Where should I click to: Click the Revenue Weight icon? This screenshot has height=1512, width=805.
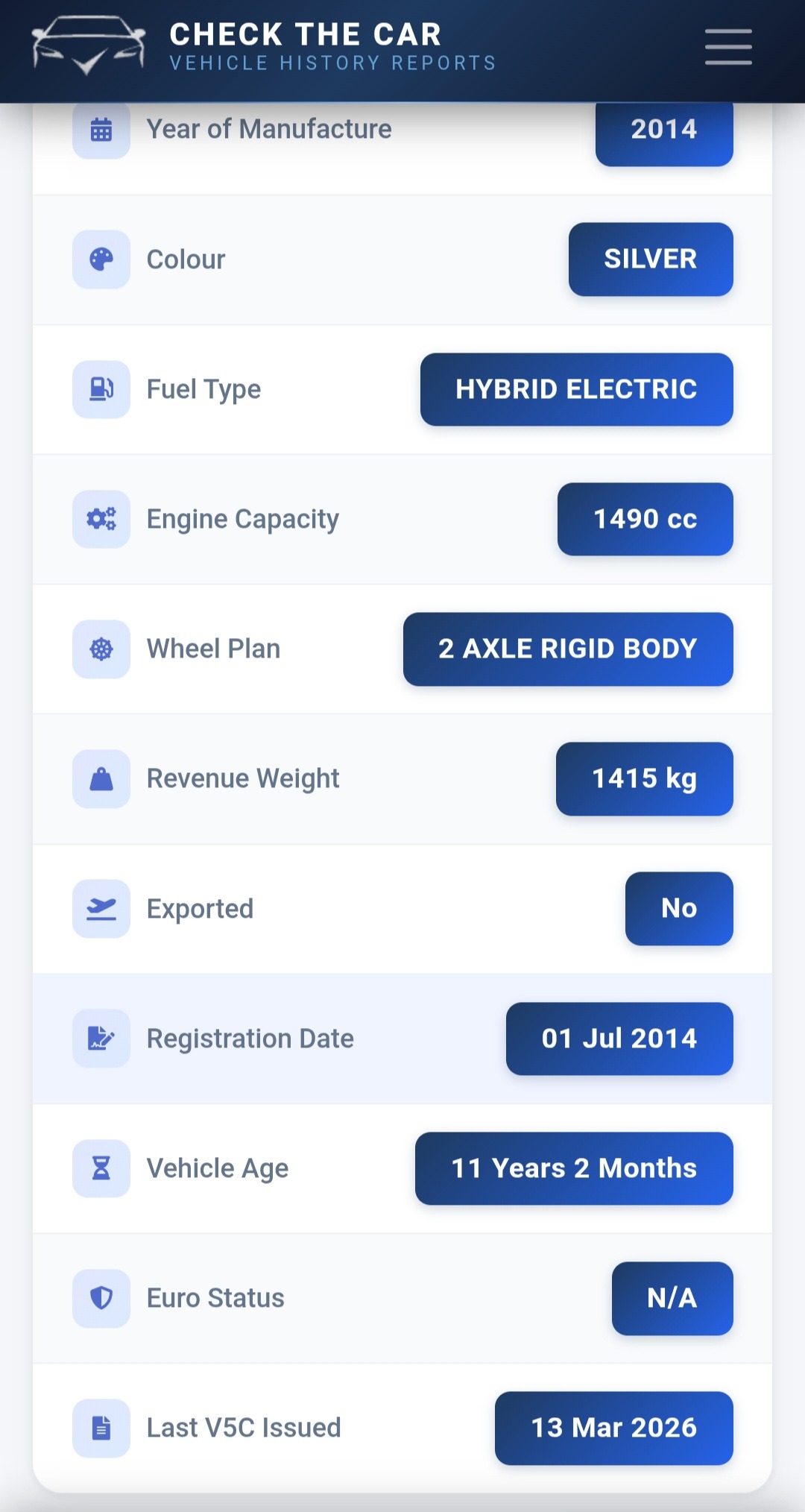pyautogui.click(x=101, y=779)
